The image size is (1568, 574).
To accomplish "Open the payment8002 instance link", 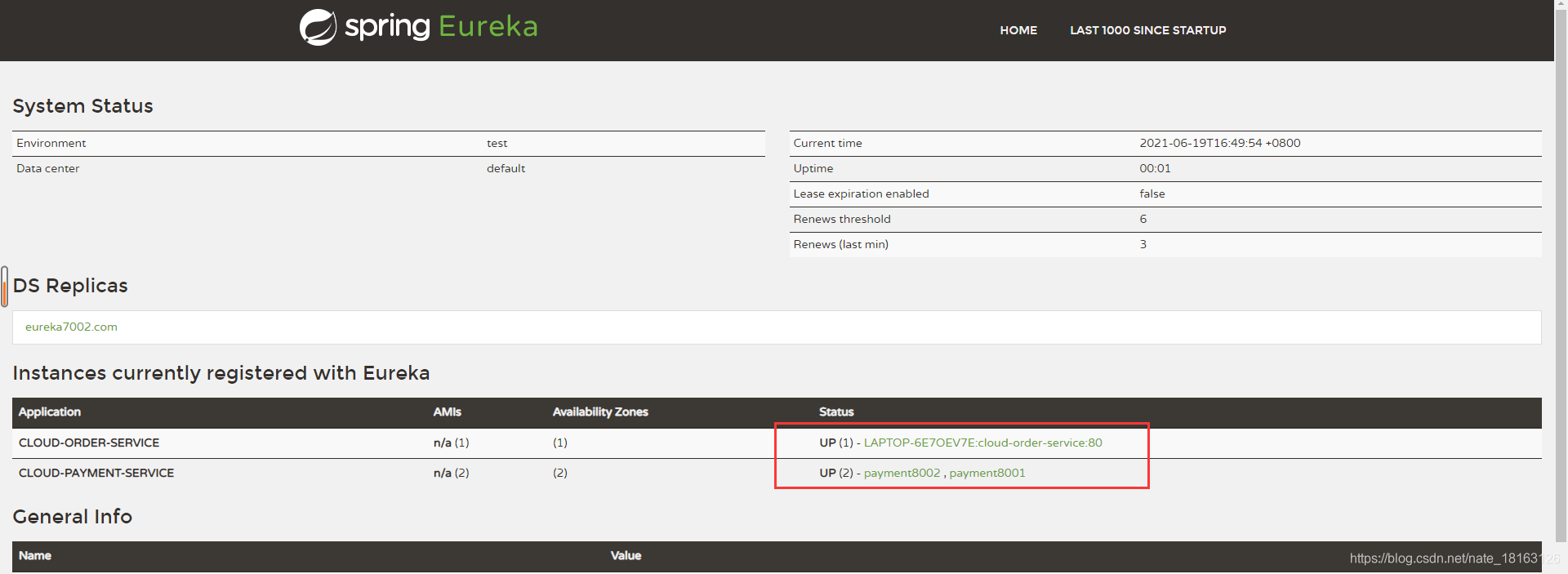I will [902, 473].
